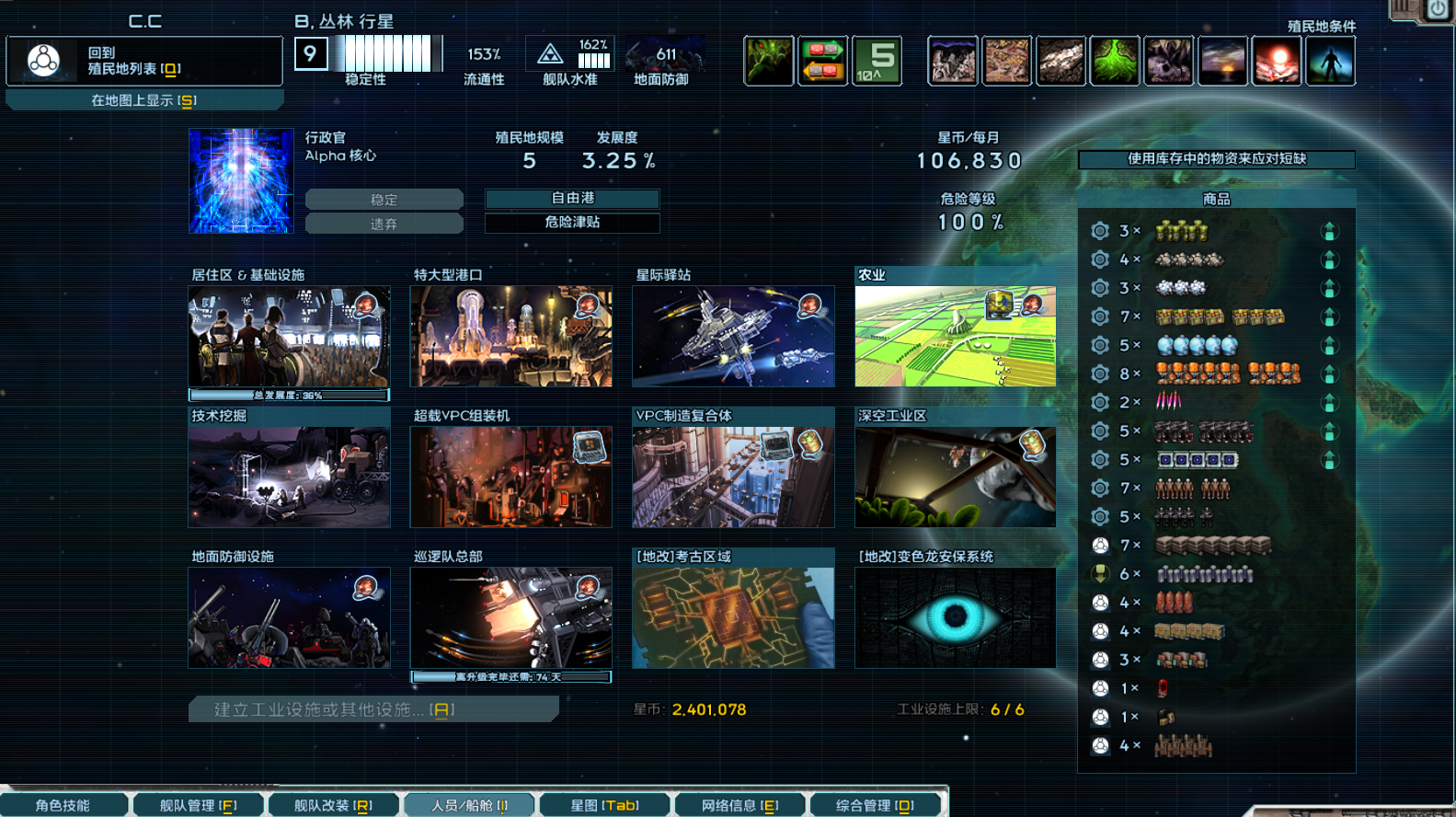The width and height of the screenshot is (1456, 817).
Task: Click the 建立工业设施或其他设施 build button
Action: [x=373, y=709]
